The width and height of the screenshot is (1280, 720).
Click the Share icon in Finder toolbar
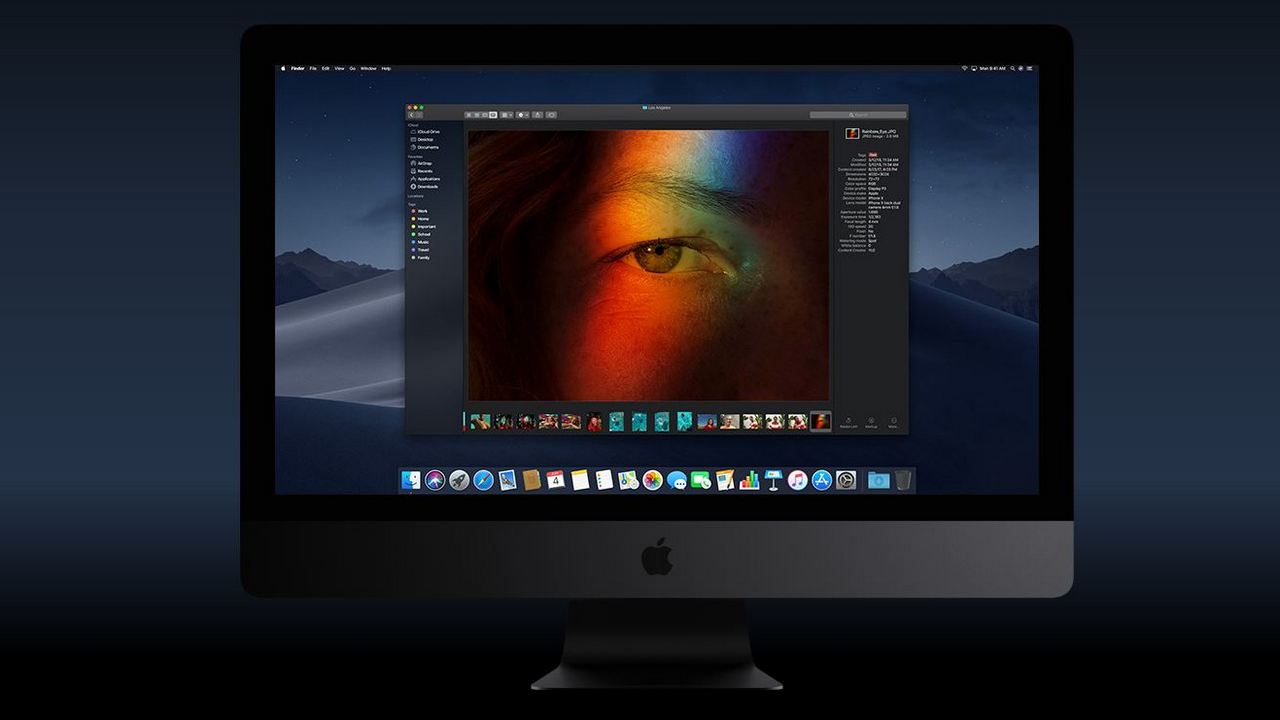(538, 115)
